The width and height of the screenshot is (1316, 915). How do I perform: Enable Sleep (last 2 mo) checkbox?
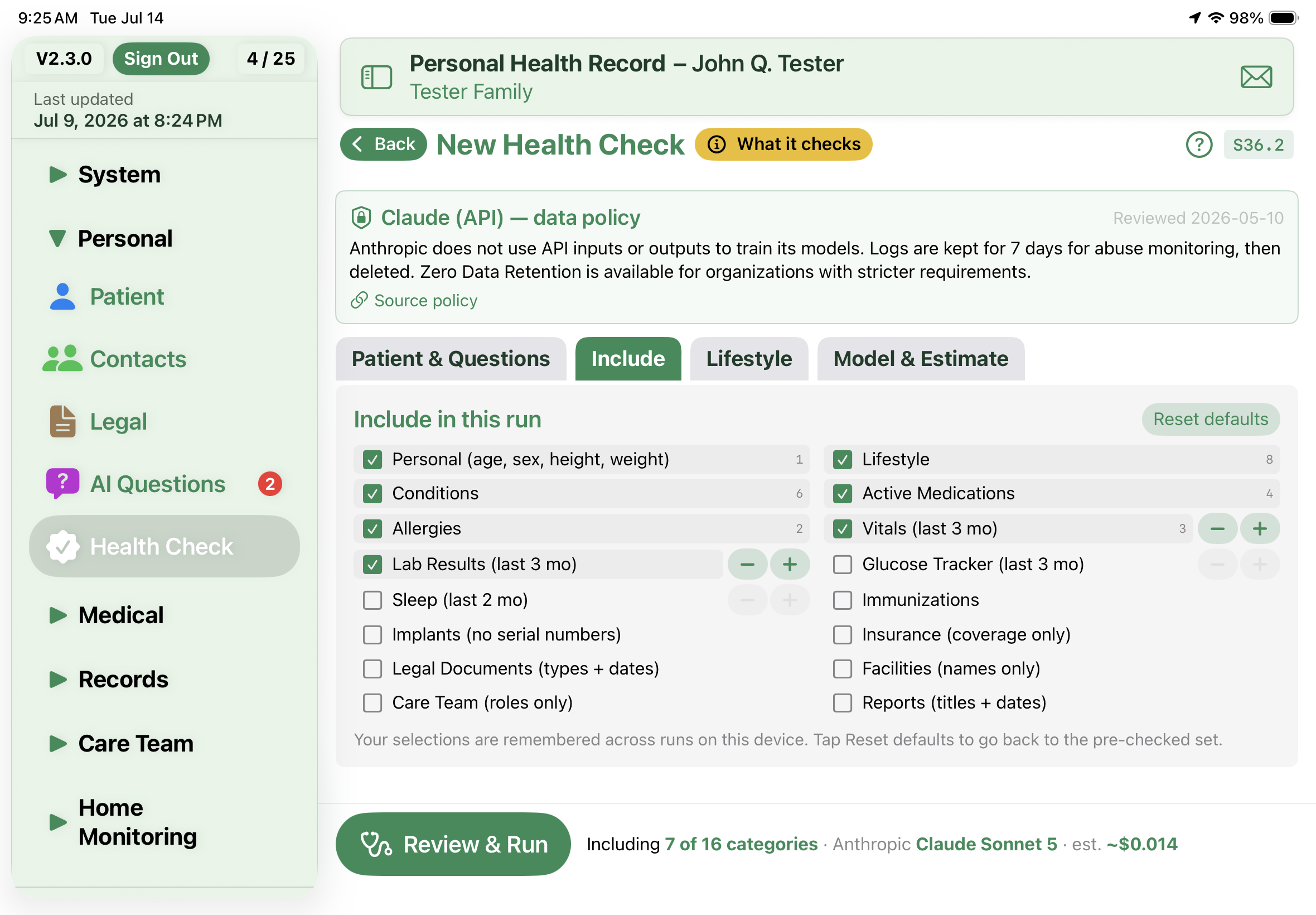pos(372,600)
